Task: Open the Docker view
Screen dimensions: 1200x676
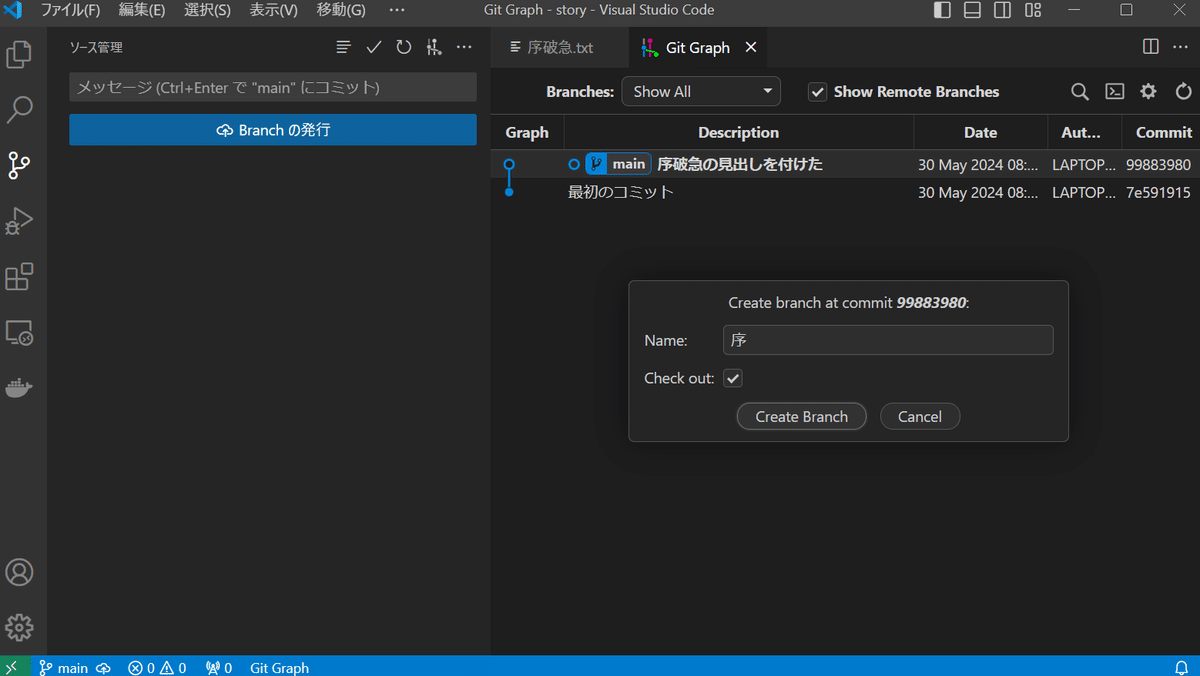Action: click(x=19, y=388)
